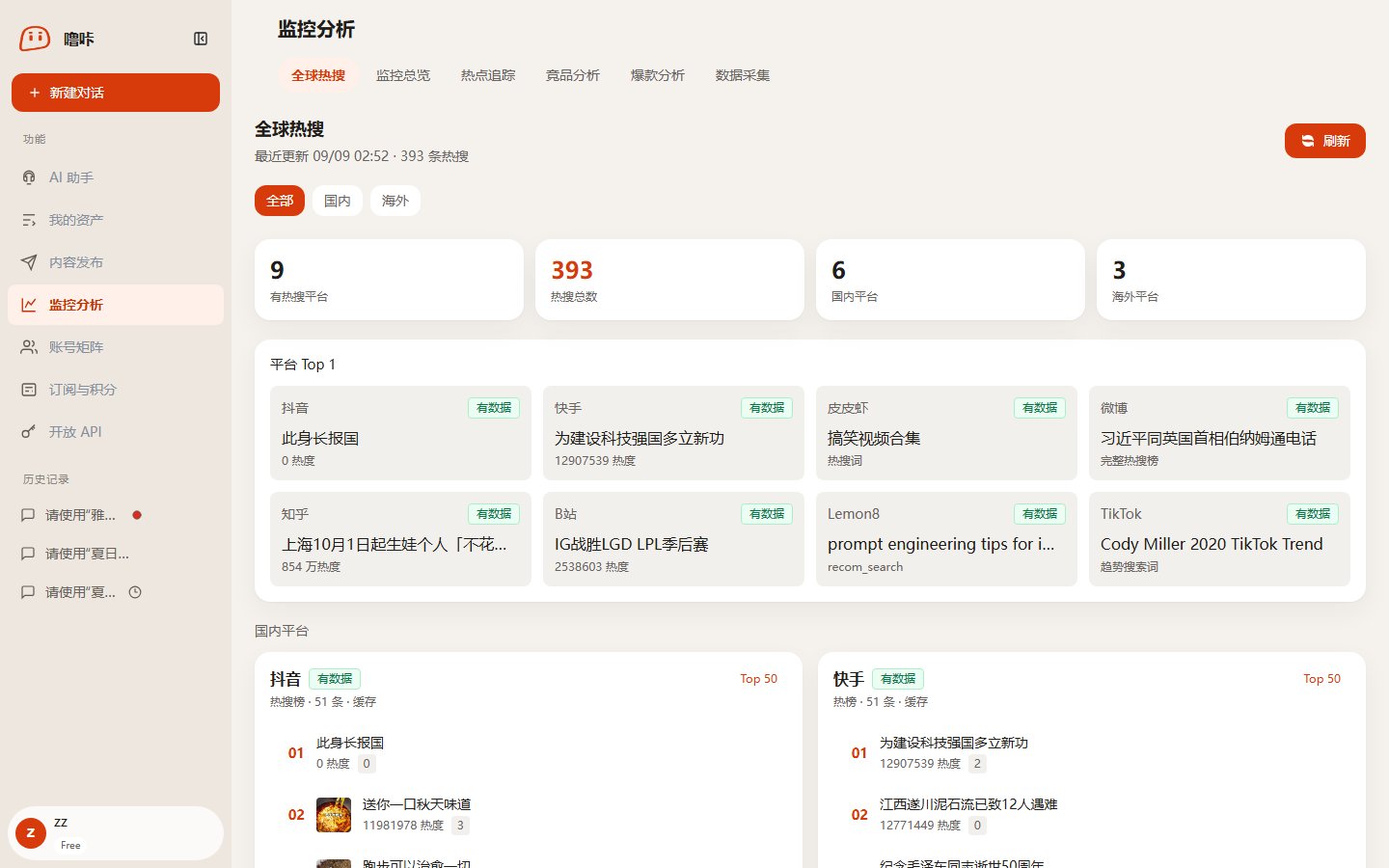Image resolution: width=1389 pixels, height=868 pixels.
Task: Start a new chat with 新建对话
Action: pyautogui.click(x=116, y=93)
